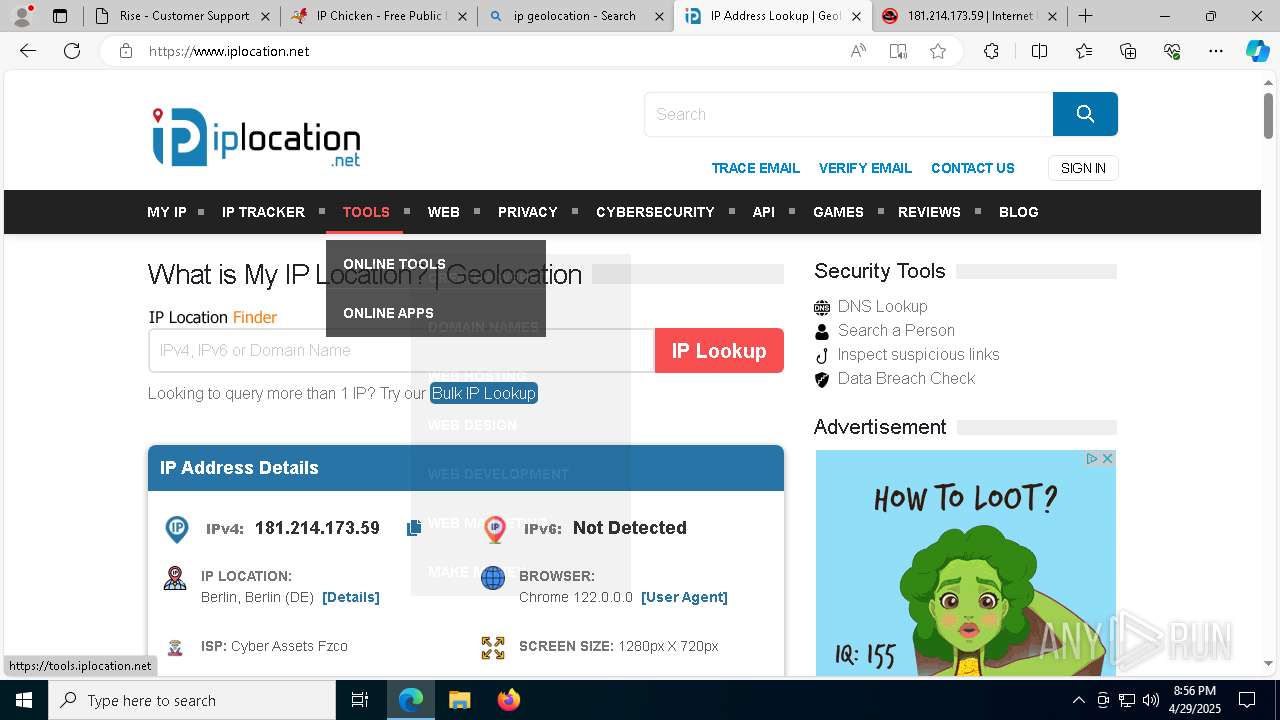Open Collections icon in toolbar
This screenshot has width=1280, height=720.
pos(1128,51)
